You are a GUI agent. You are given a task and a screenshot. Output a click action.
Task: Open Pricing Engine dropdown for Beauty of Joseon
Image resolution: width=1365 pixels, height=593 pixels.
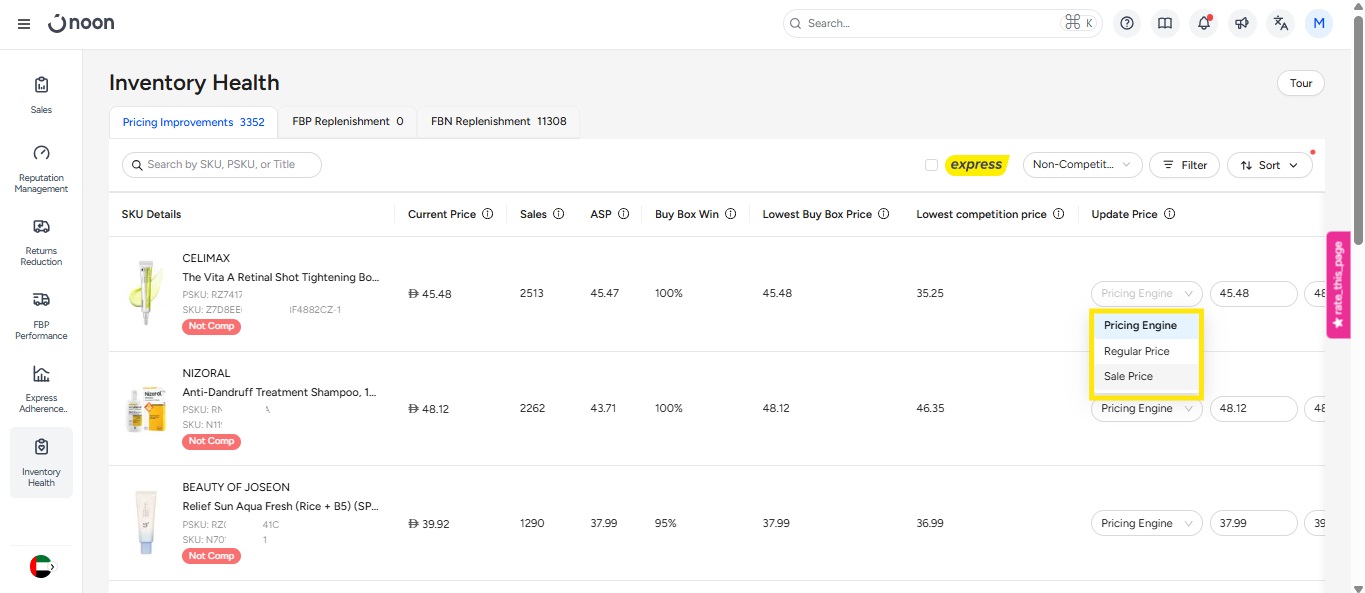click(x=1146, y=523)
